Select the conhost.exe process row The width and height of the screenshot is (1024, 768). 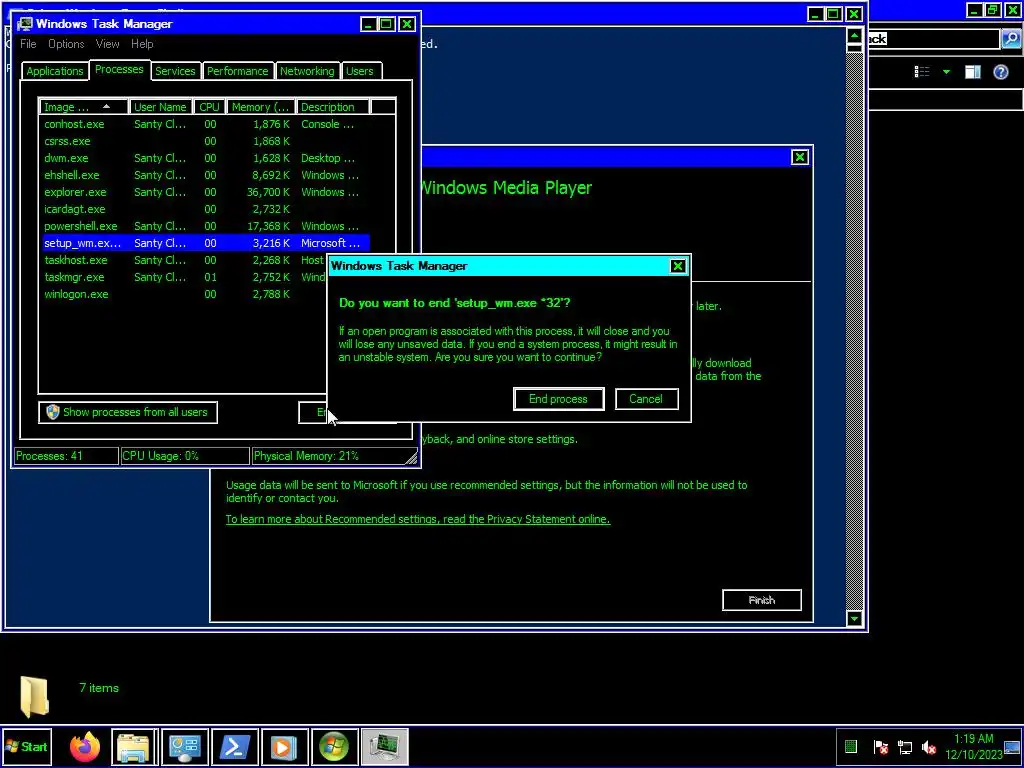(x=206, y=124)
